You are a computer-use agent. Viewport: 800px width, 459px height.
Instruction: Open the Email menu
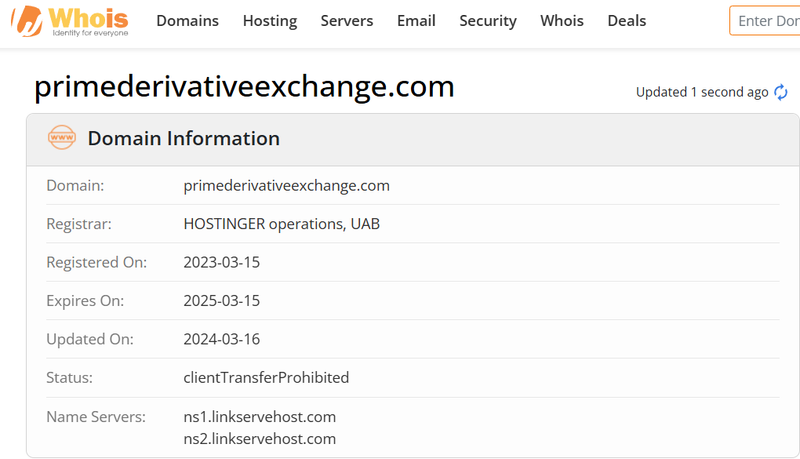coord(416,21)
